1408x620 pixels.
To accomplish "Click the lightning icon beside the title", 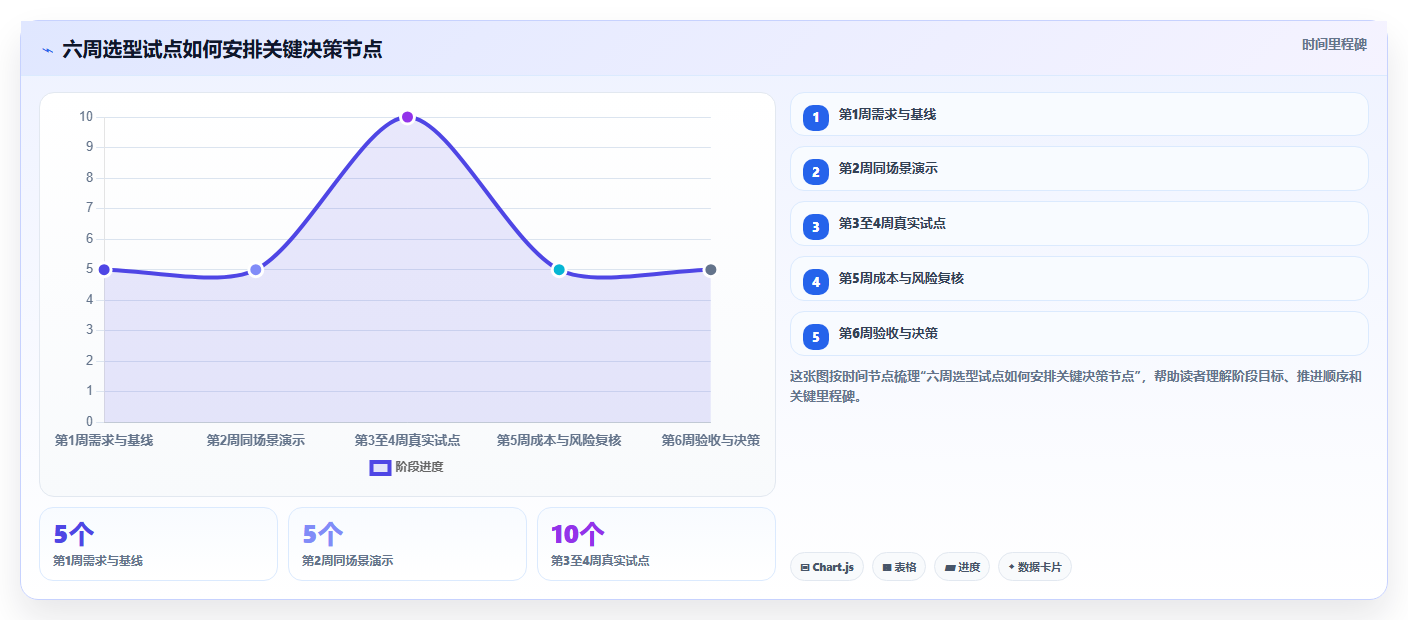I will (x=48, y=50).
